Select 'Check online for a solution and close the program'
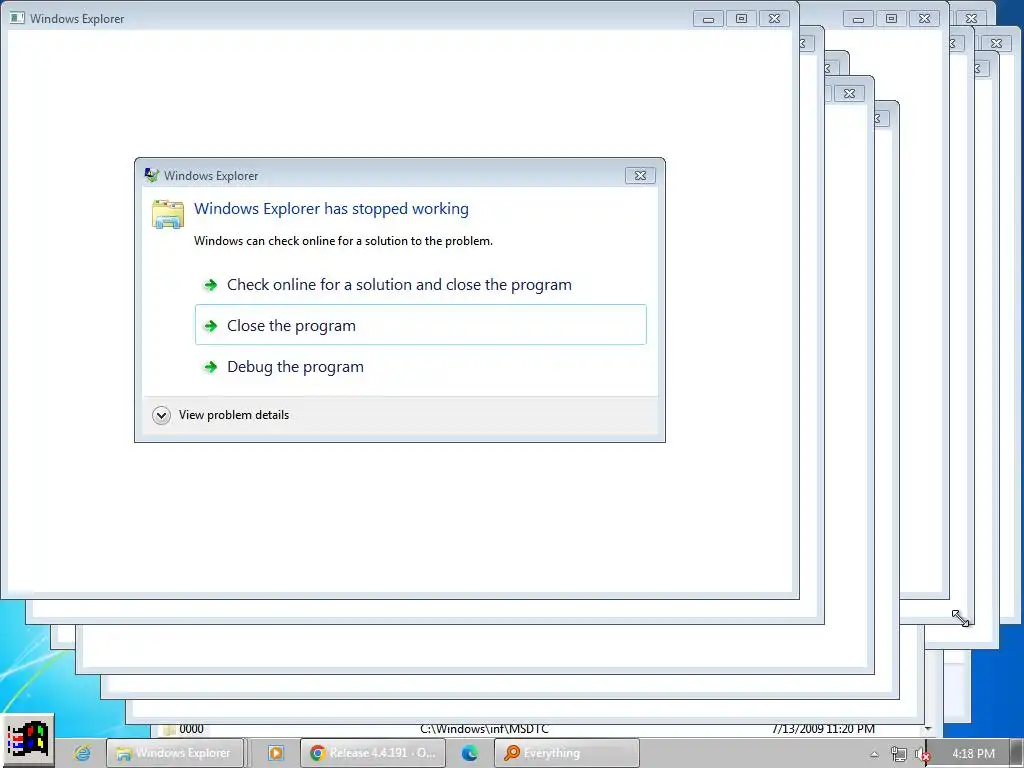This screenshot has width=1024, height=768. click(421, 285)
